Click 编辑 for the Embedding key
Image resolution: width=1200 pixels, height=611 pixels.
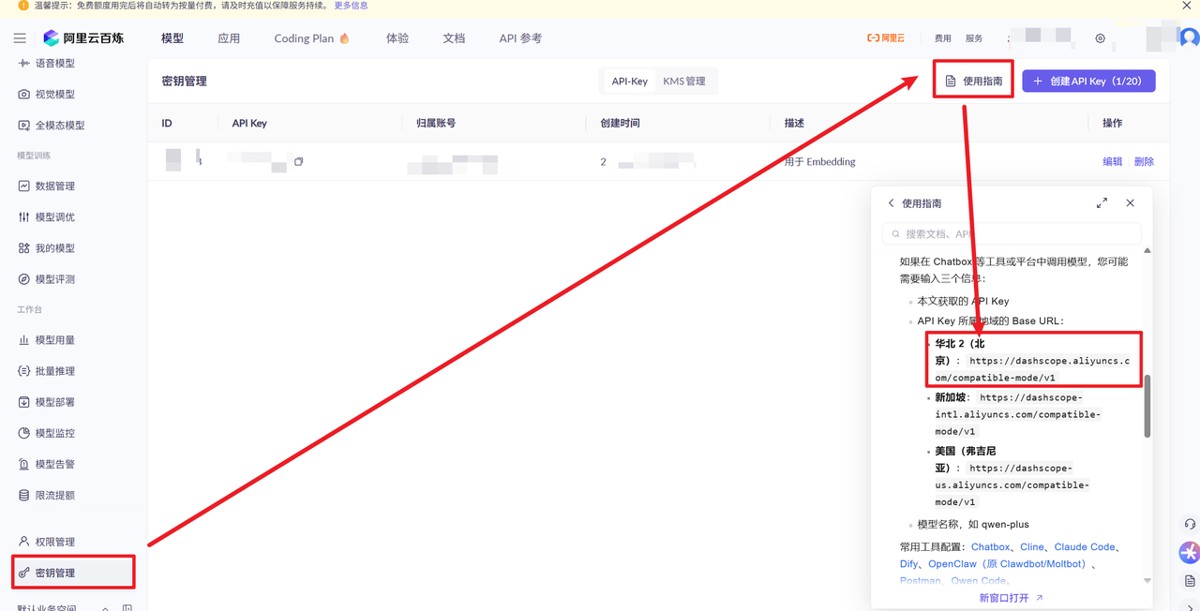point(1112,161)
